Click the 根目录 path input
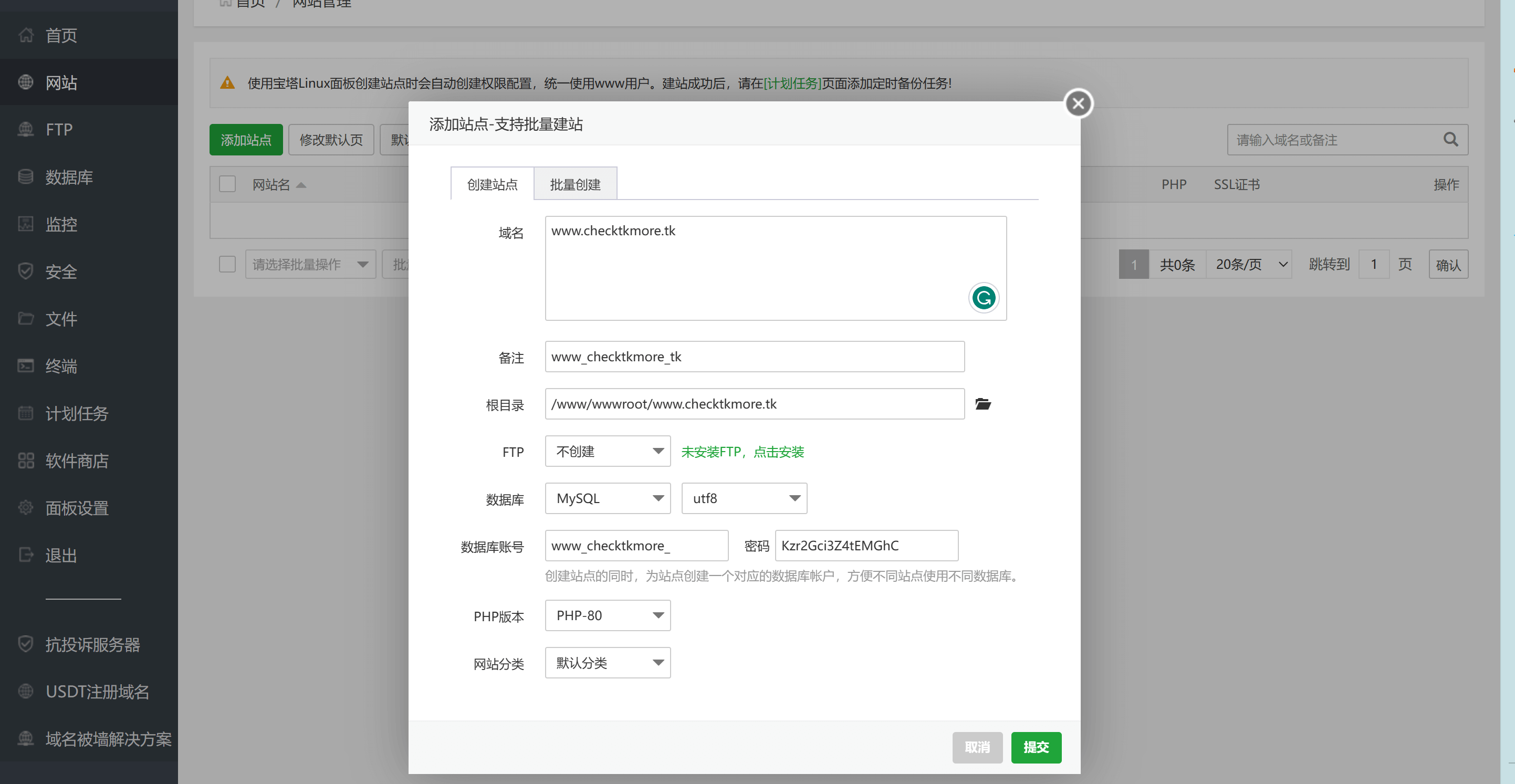Image resolution: width=1515 pixels, height=784 pixels. pos(755,404)
